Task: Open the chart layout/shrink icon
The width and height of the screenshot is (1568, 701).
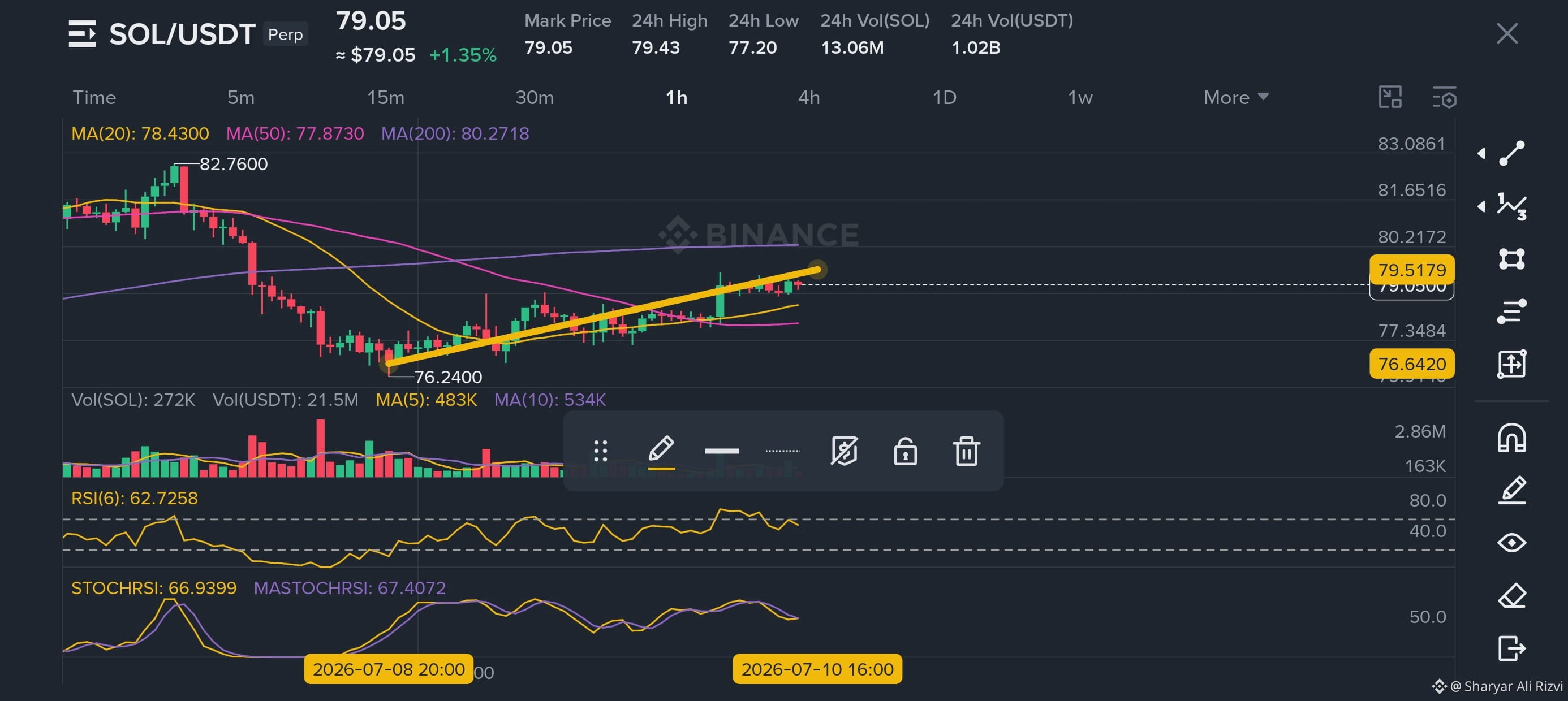Action: tap(1390, 97)
